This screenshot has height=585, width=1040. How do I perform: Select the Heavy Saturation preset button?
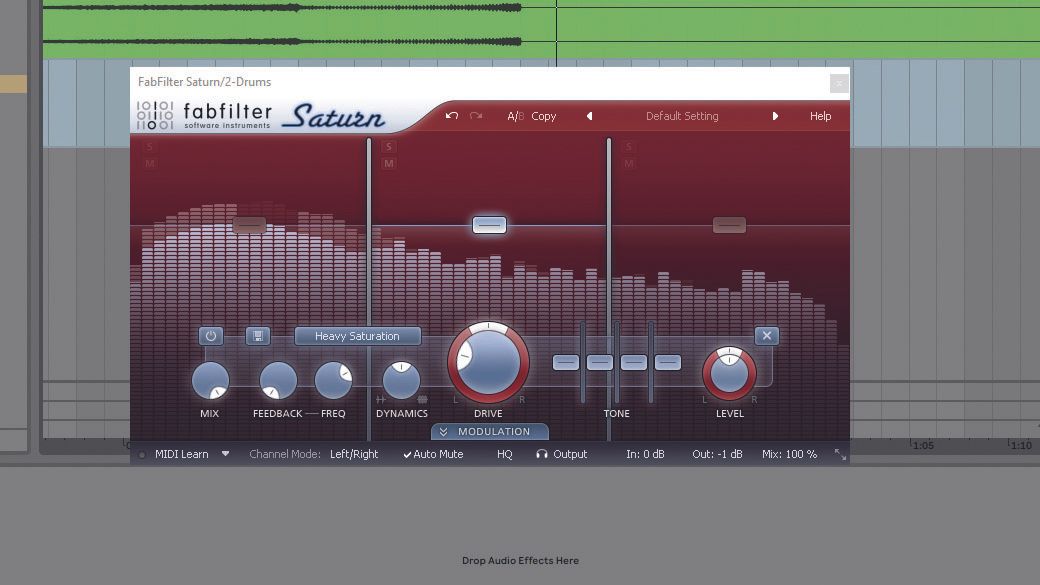[357, 336]
